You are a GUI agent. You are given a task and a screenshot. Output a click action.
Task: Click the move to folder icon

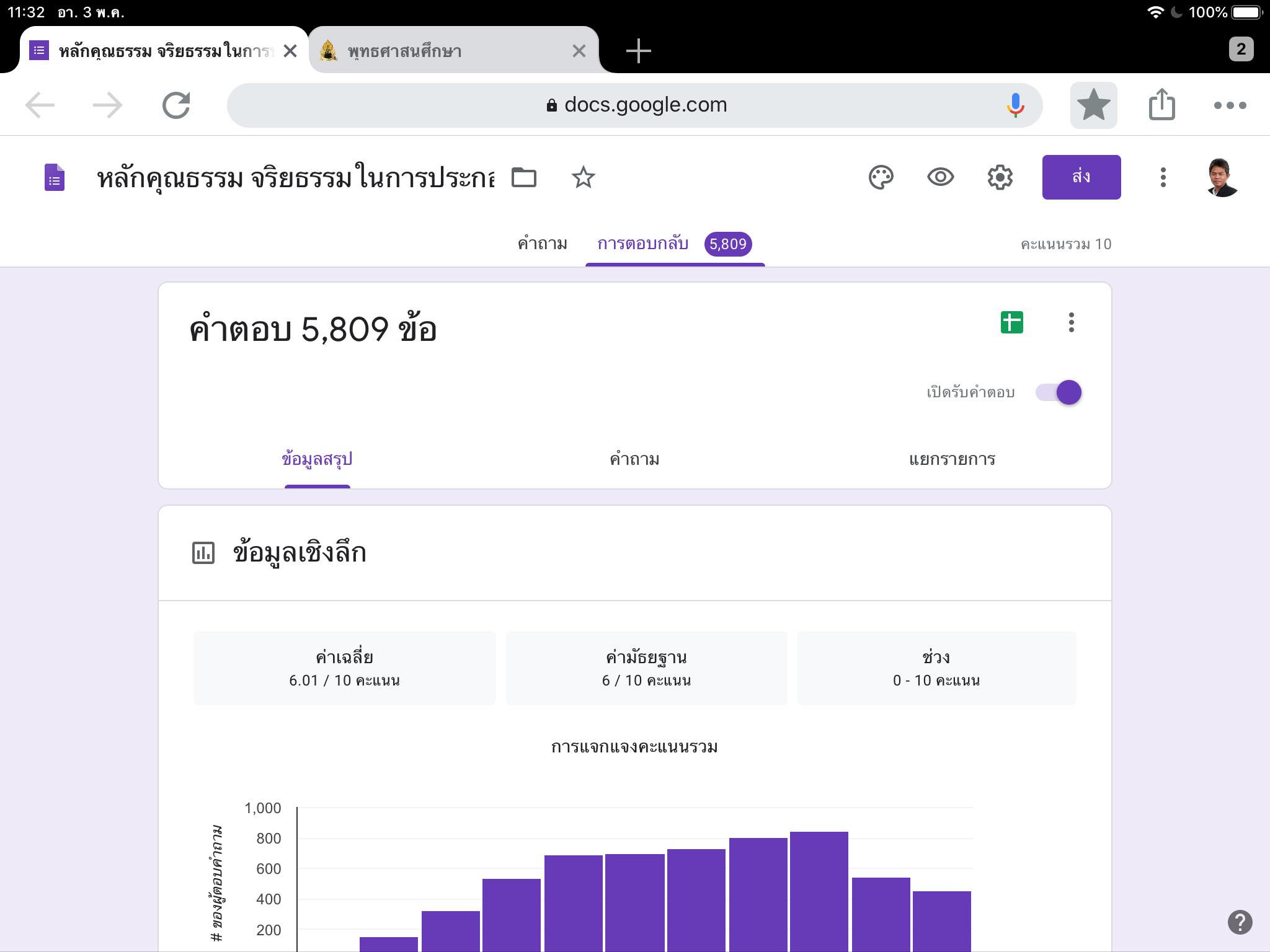coord(523,178)
